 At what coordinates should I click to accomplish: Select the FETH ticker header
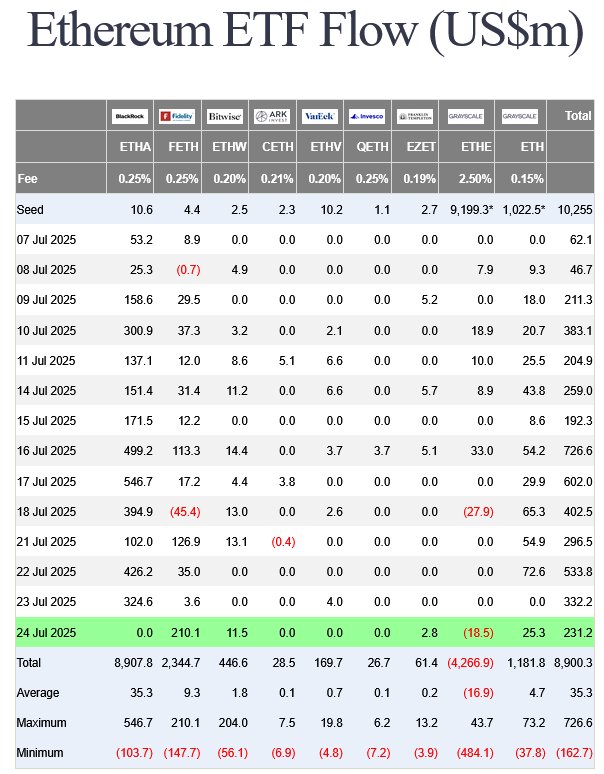(183, 147)
